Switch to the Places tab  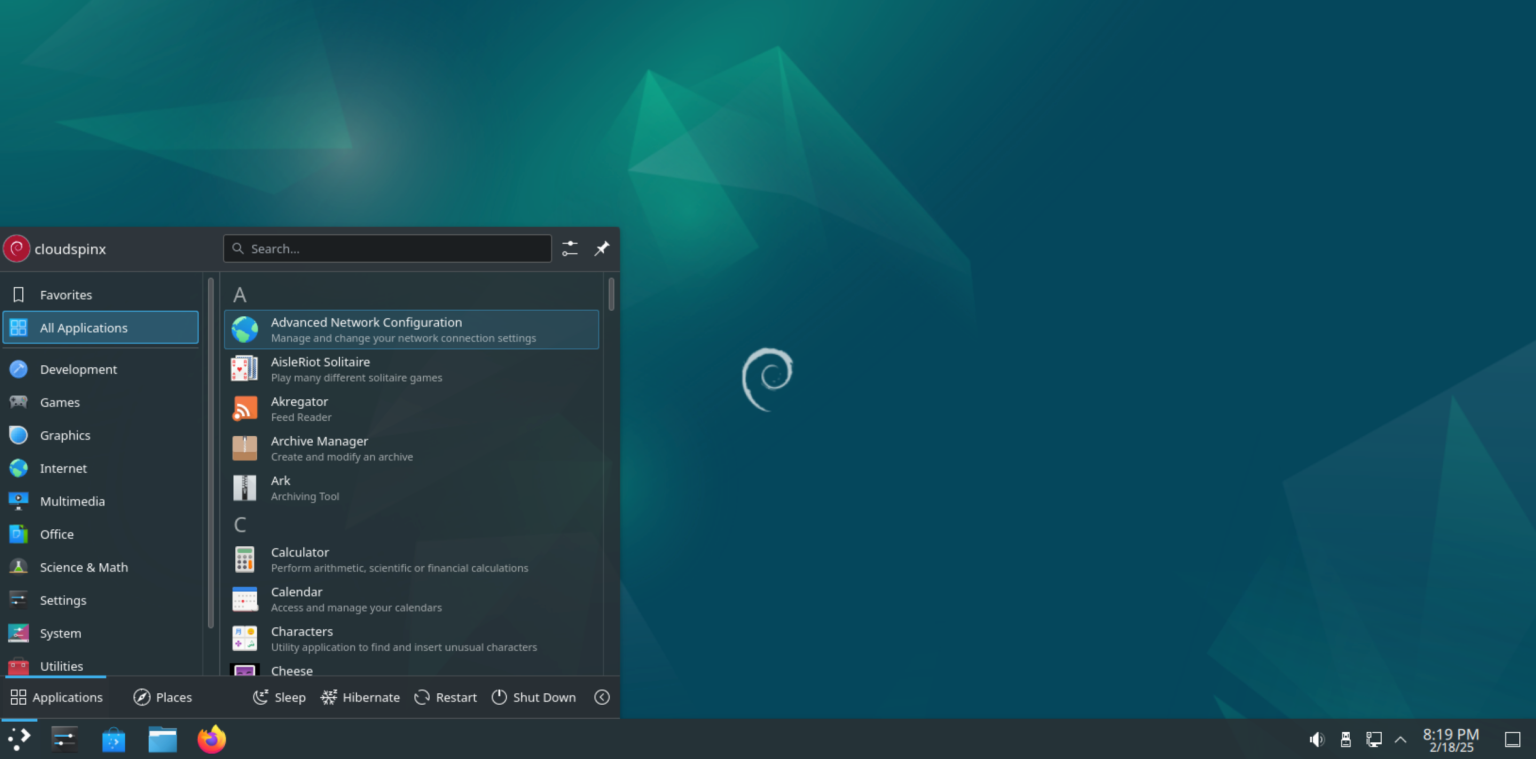pos(162,697)
